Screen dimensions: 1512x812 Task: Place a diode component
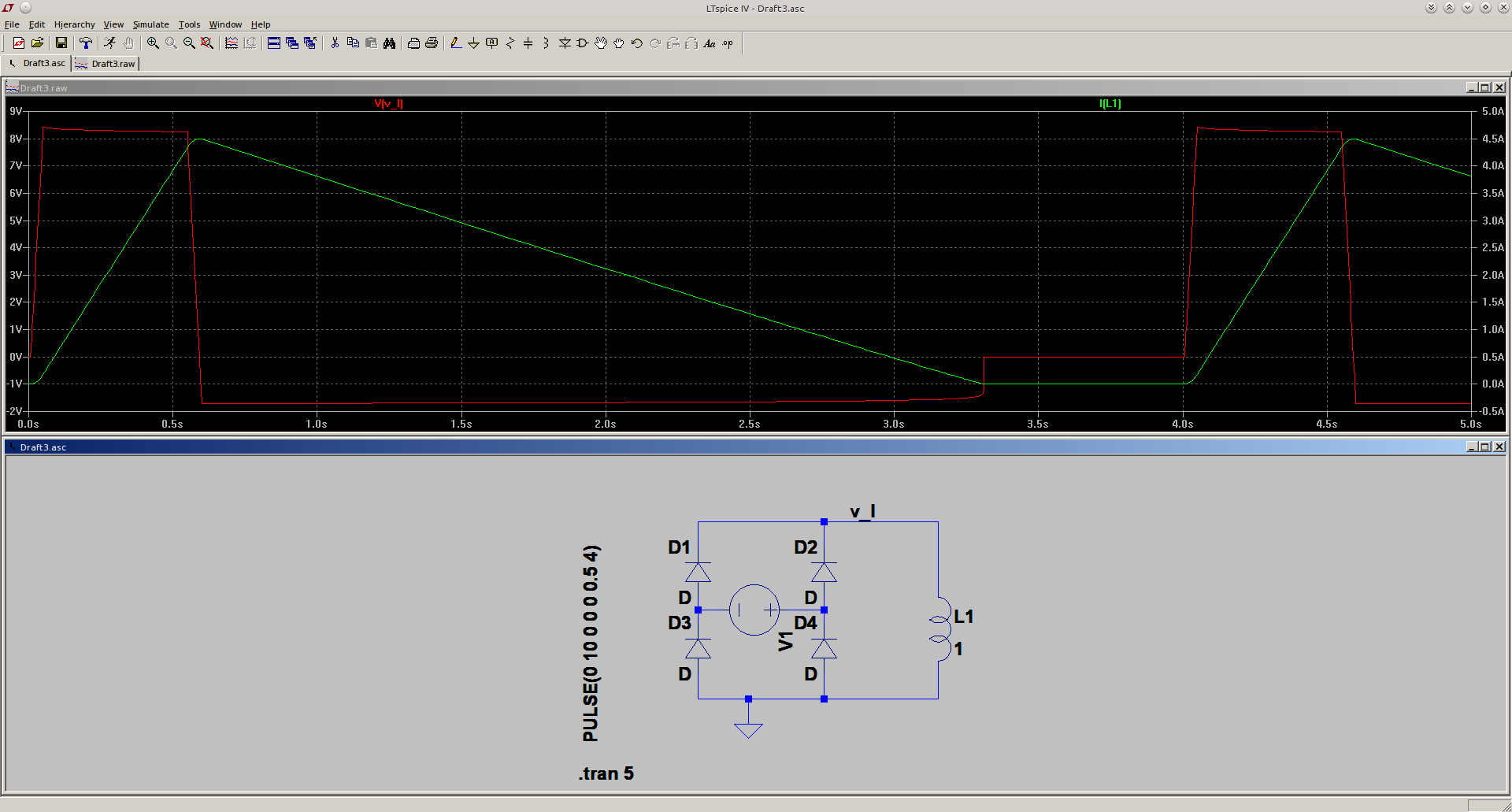565,43
